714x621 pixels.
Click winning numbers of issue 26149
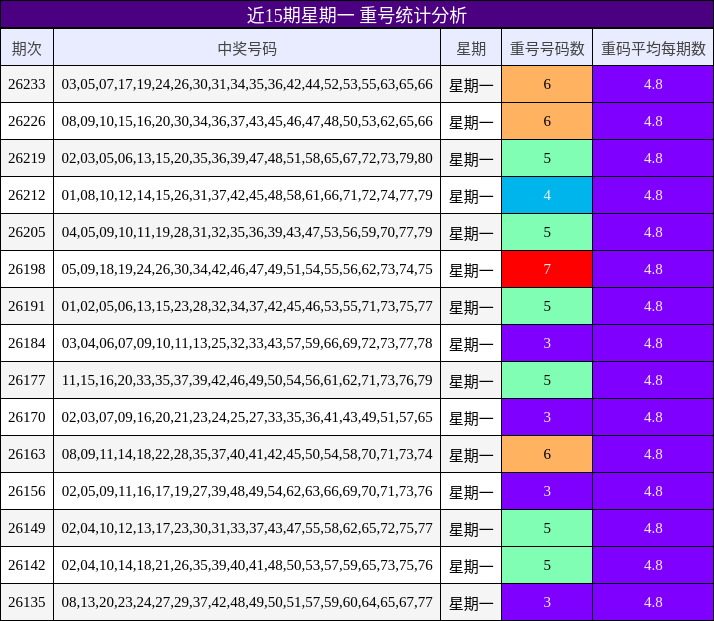tap(247, 528)
